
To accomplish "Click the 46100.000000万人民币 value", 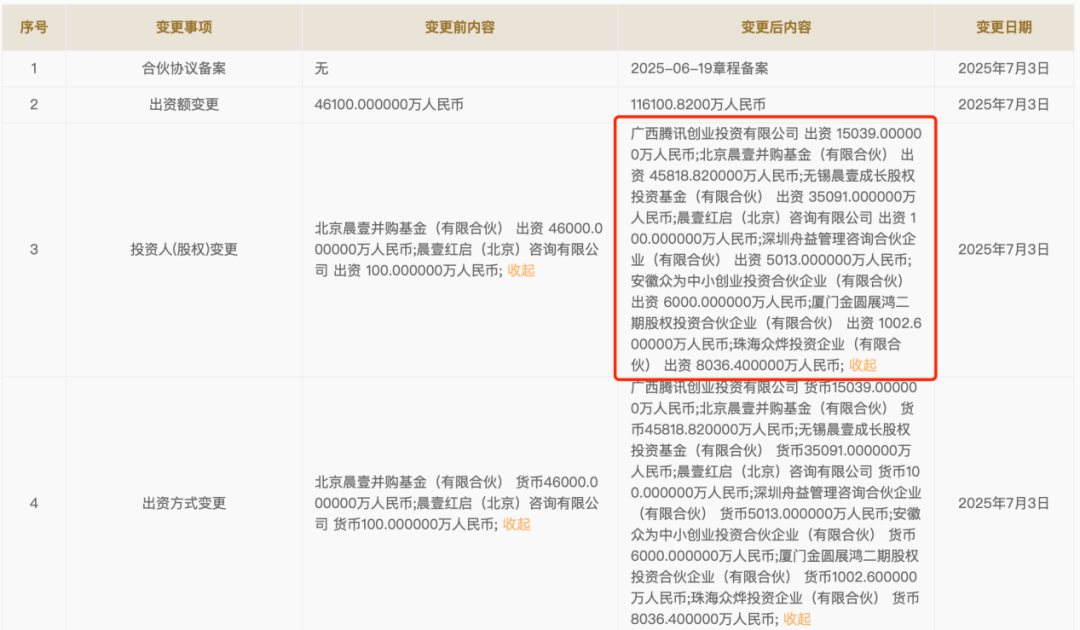I will [388, 105].
